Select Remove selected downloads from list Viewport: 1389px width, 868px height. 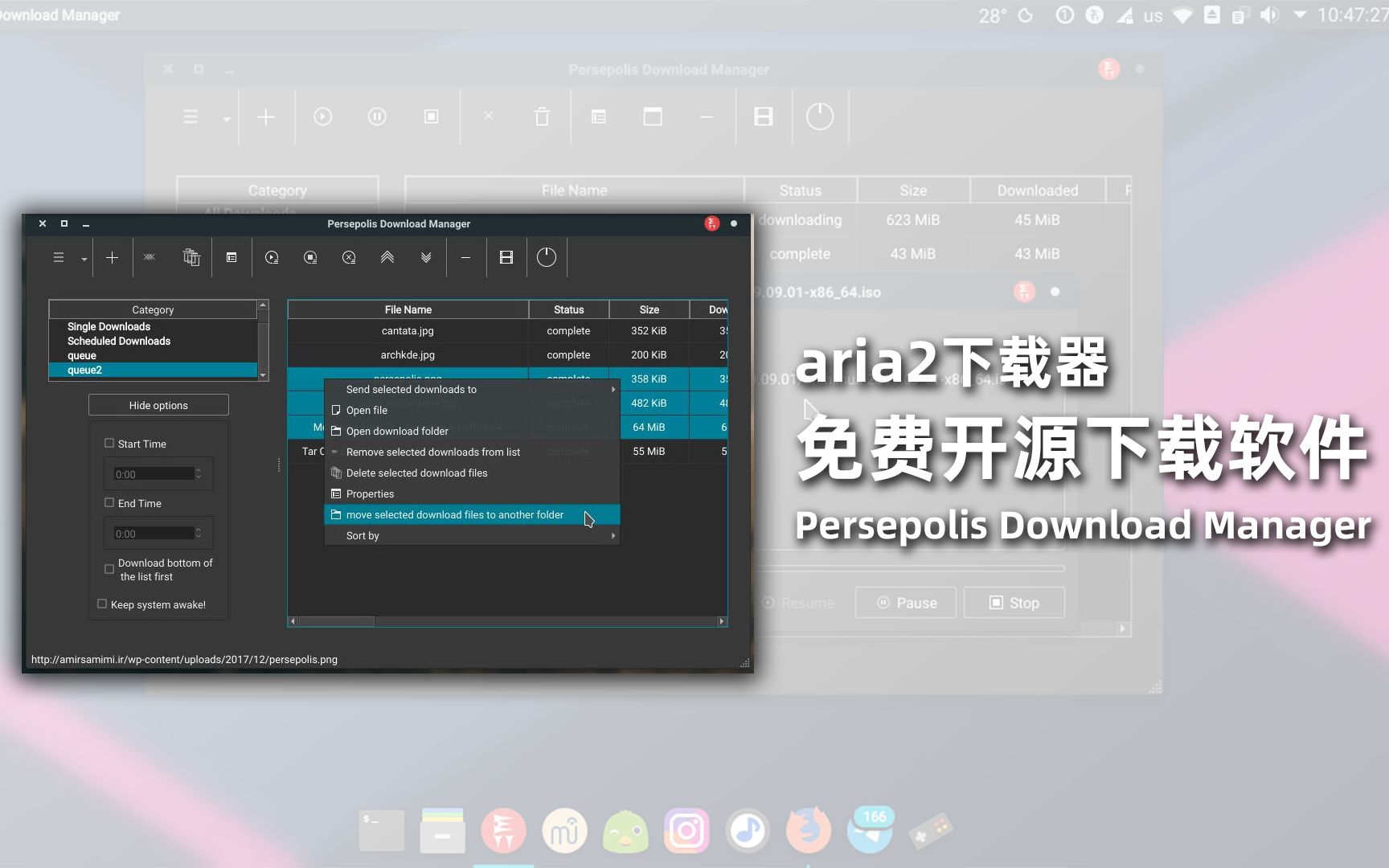(x=472, y=452)
